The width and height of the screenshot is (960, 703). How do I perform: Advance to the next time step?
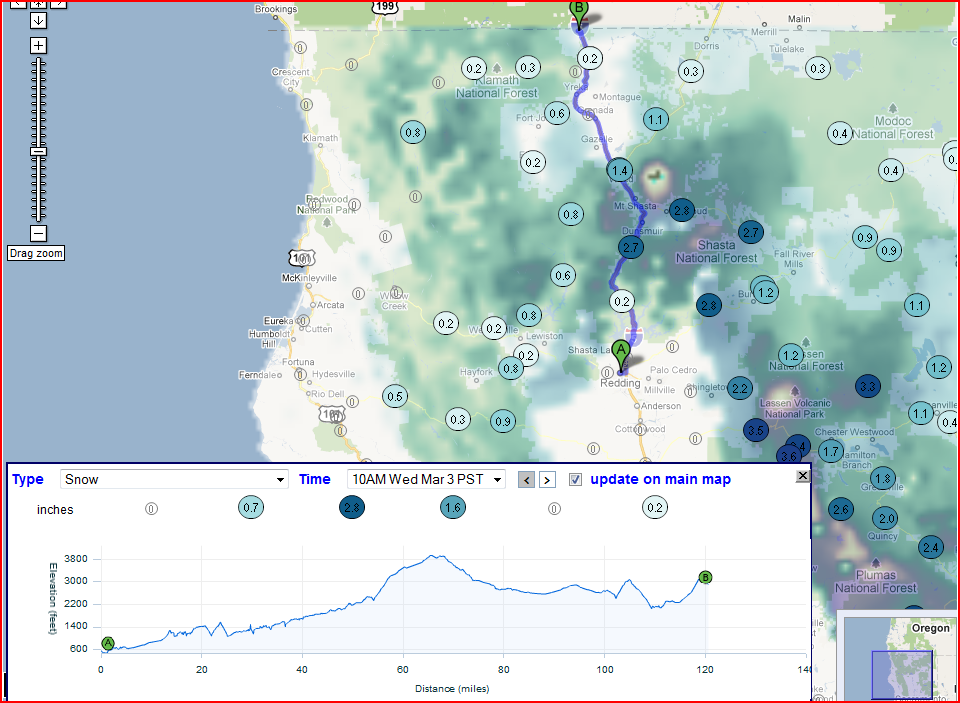[547, 479]
